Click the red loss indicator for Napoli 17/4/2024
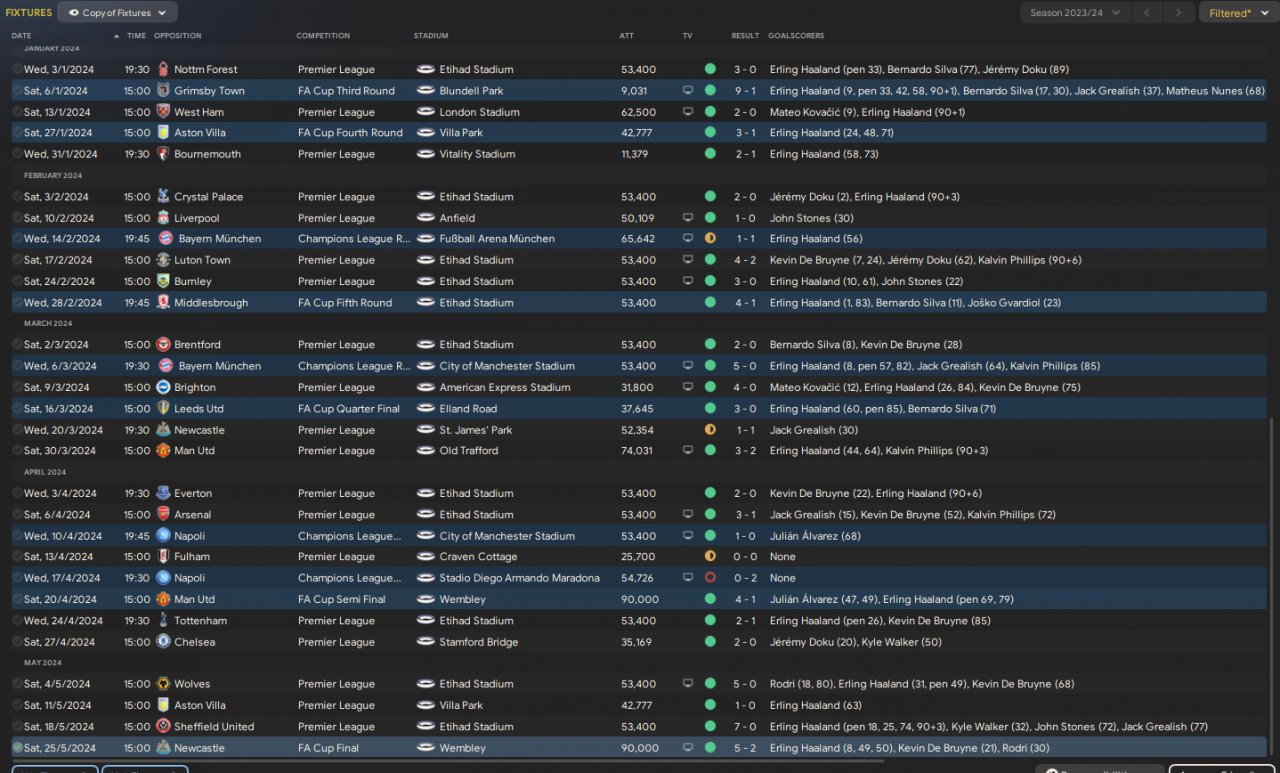Image resolution: width=1280 pixels, height=773 pixels. (710, 578)
